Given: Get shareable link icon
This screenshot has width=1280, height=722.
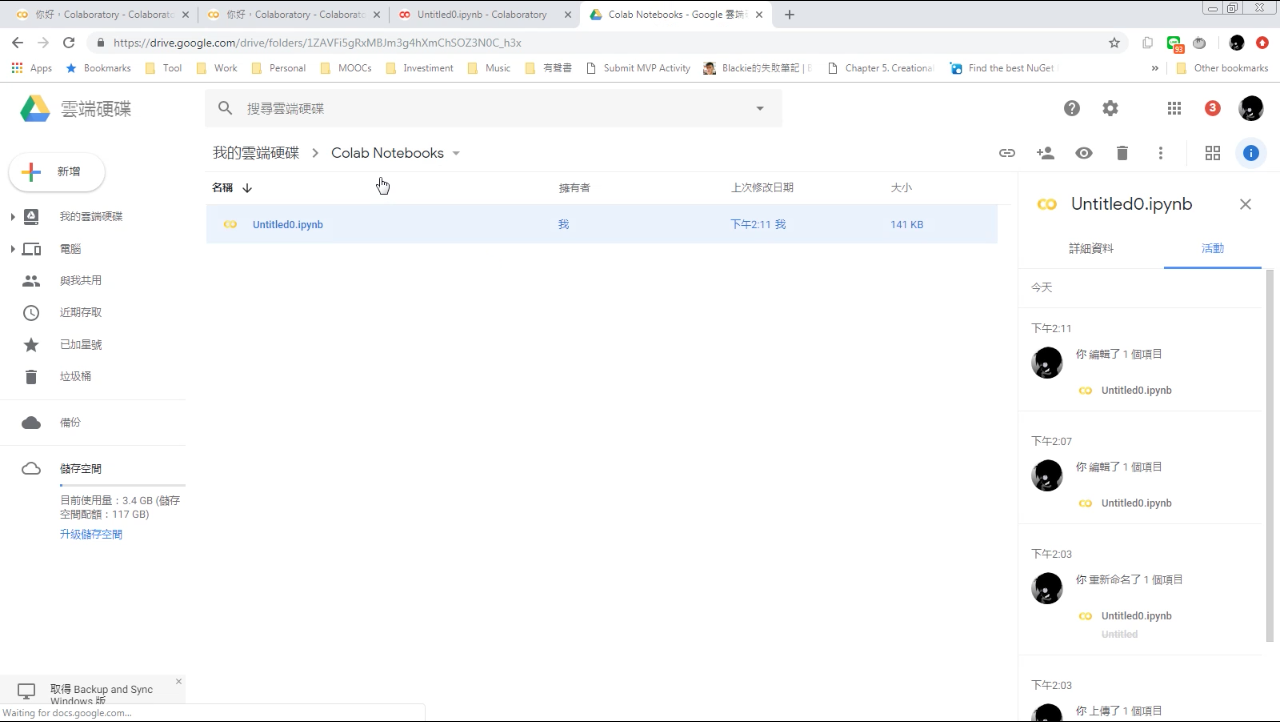Looking at the screenshot, I should 1007,153.
